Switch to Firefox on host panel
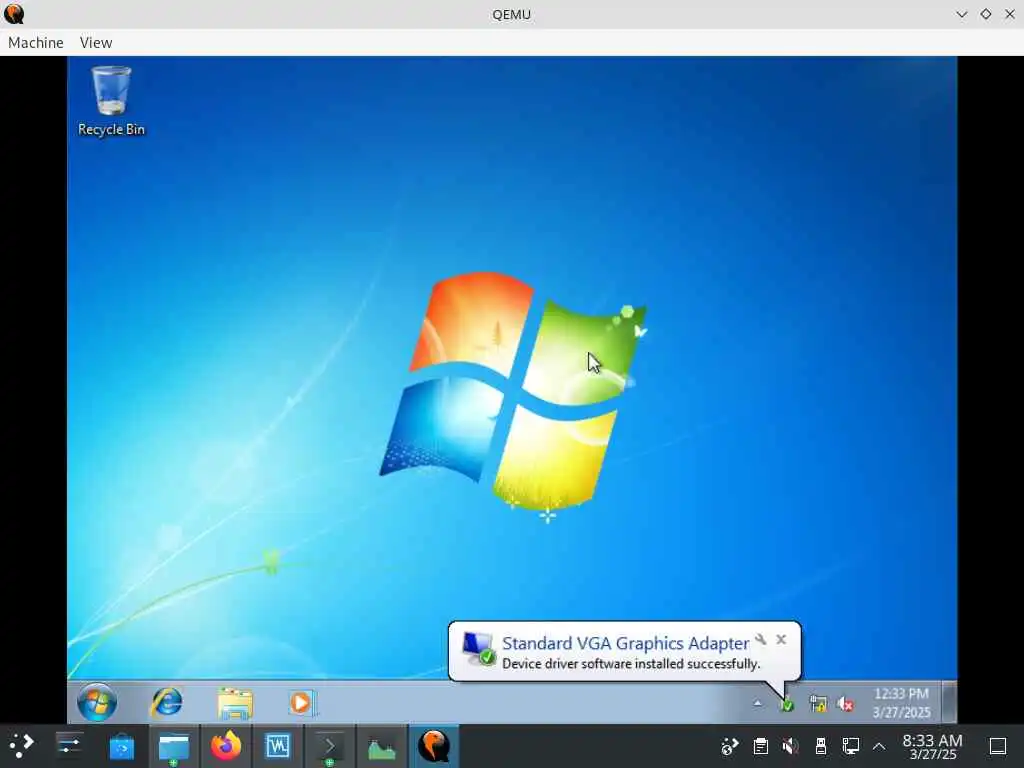1024x768 pixels. click(x=226, y=746)
